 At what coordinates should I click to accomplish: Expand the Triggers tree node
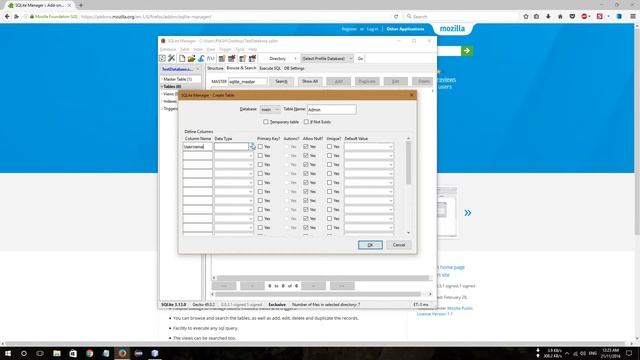162,109
